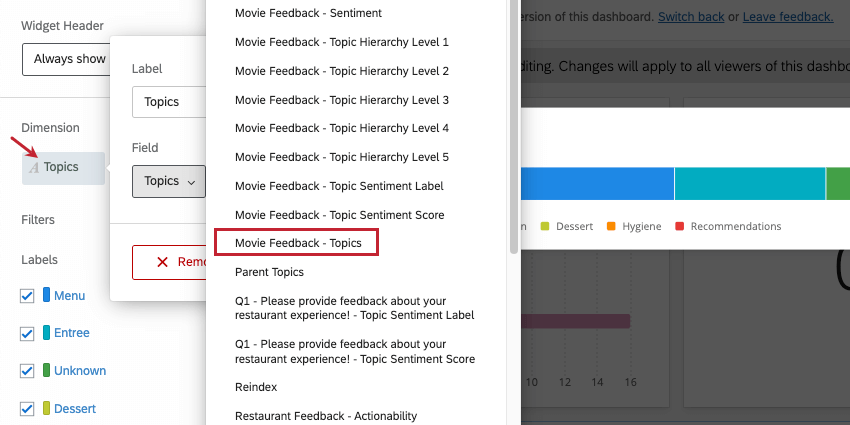This screenshot has width=850, height=425.
Task: Select 'Movie Feedback - Topics' from list
Action: pos(296,243)
